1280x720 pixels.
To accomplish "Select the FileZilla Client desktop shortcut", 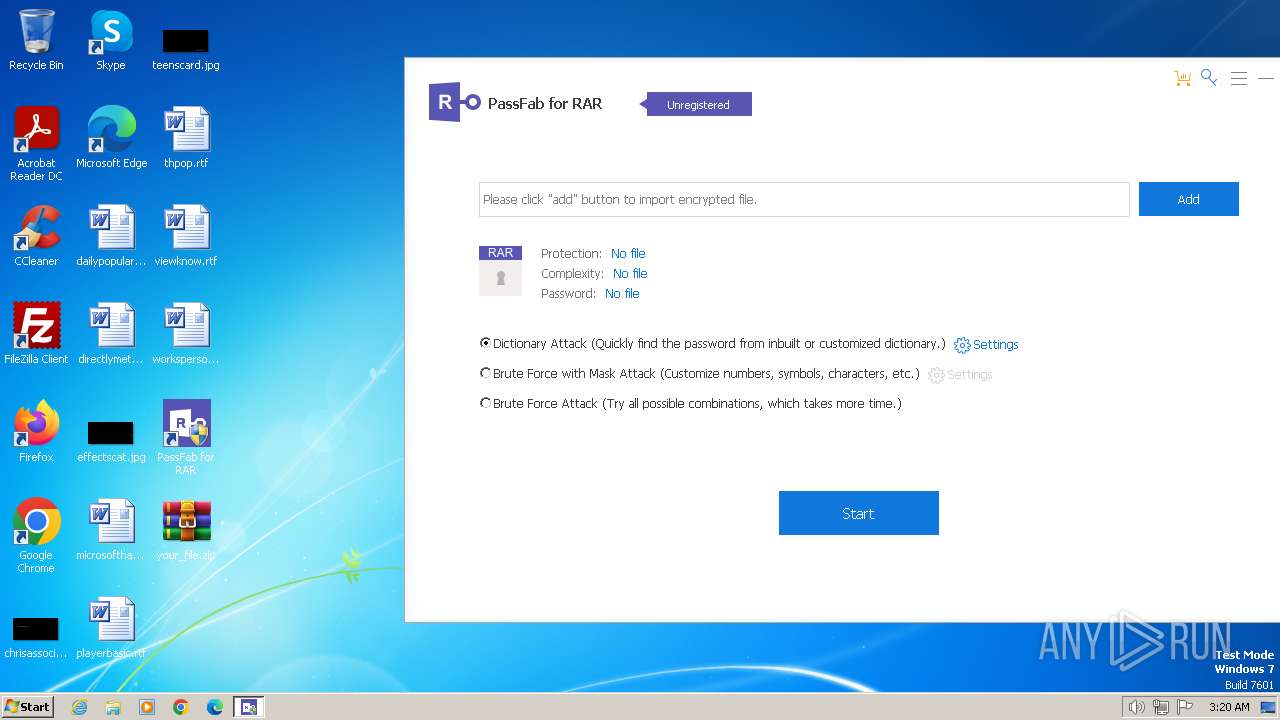I will [x=36, y=334].
